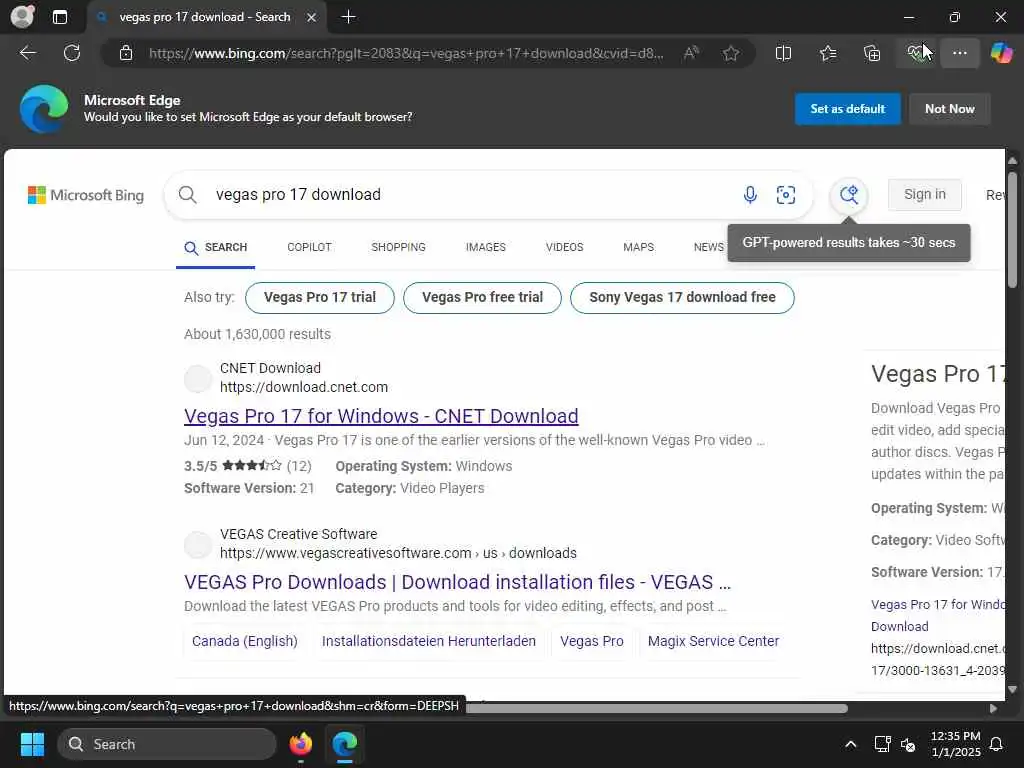Open Collections icon
Image resolution: width=1024 pixels, height=768 pixels.
872,53
